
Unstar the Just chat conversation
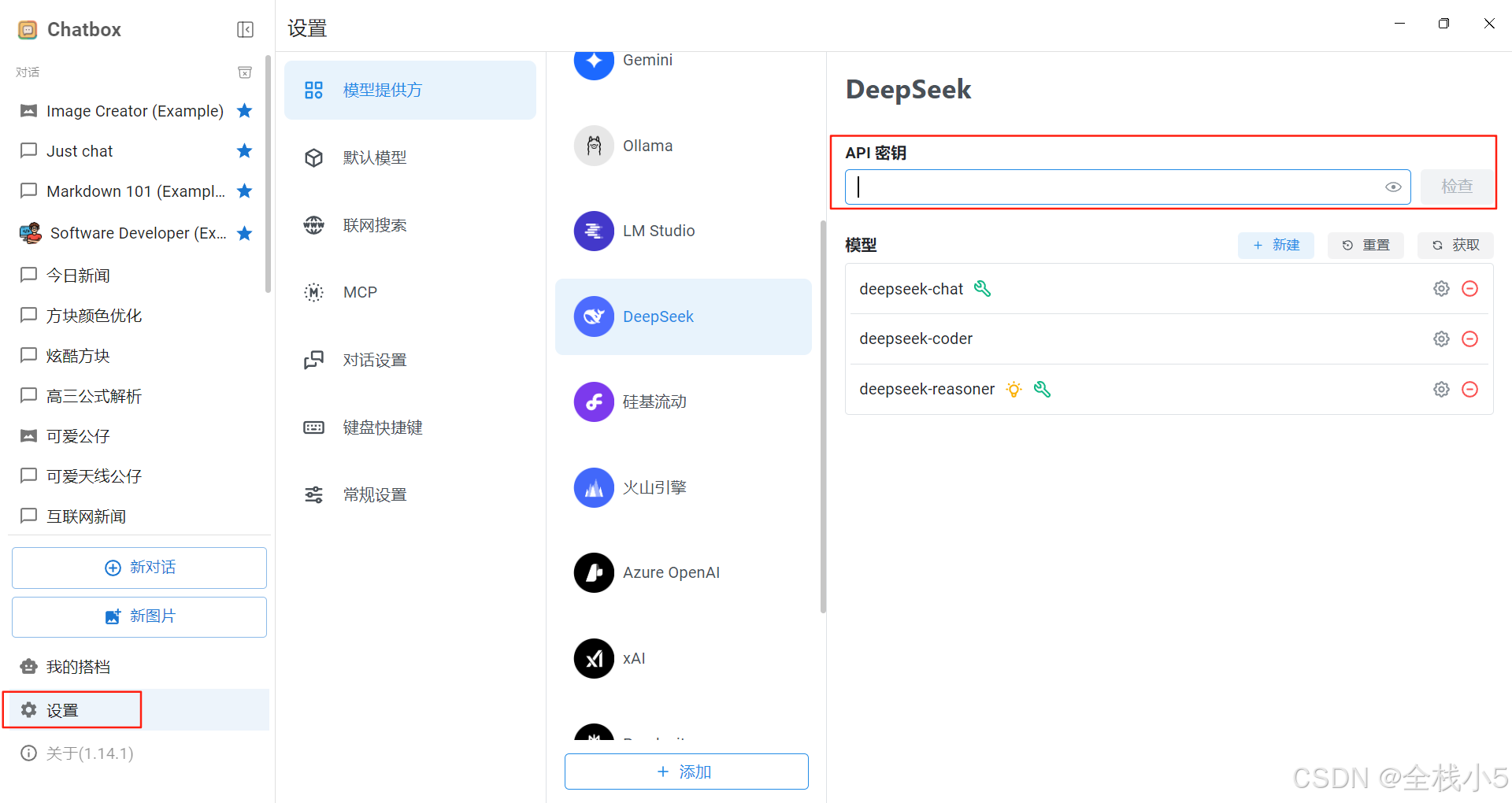245,150
